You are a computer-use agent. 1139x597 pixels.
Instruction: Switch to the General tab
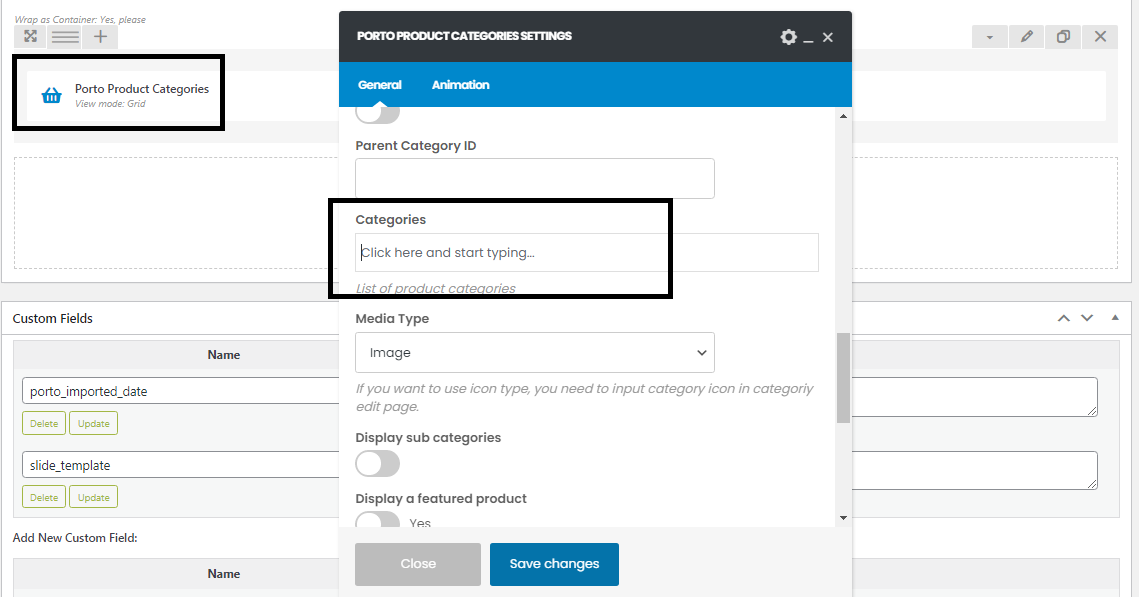pos(379,85)
